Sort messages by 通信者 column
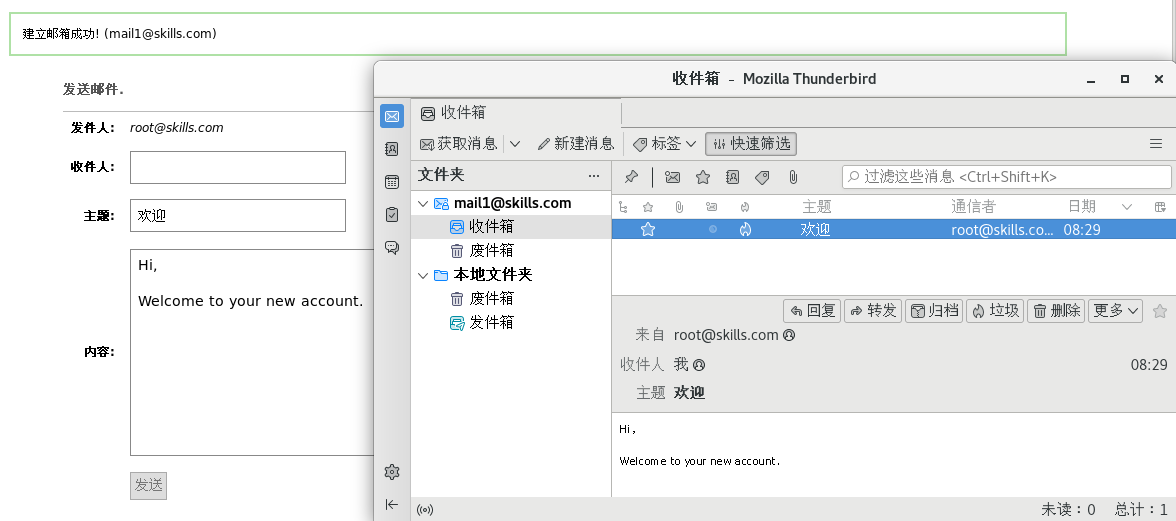 coord(974,207)
